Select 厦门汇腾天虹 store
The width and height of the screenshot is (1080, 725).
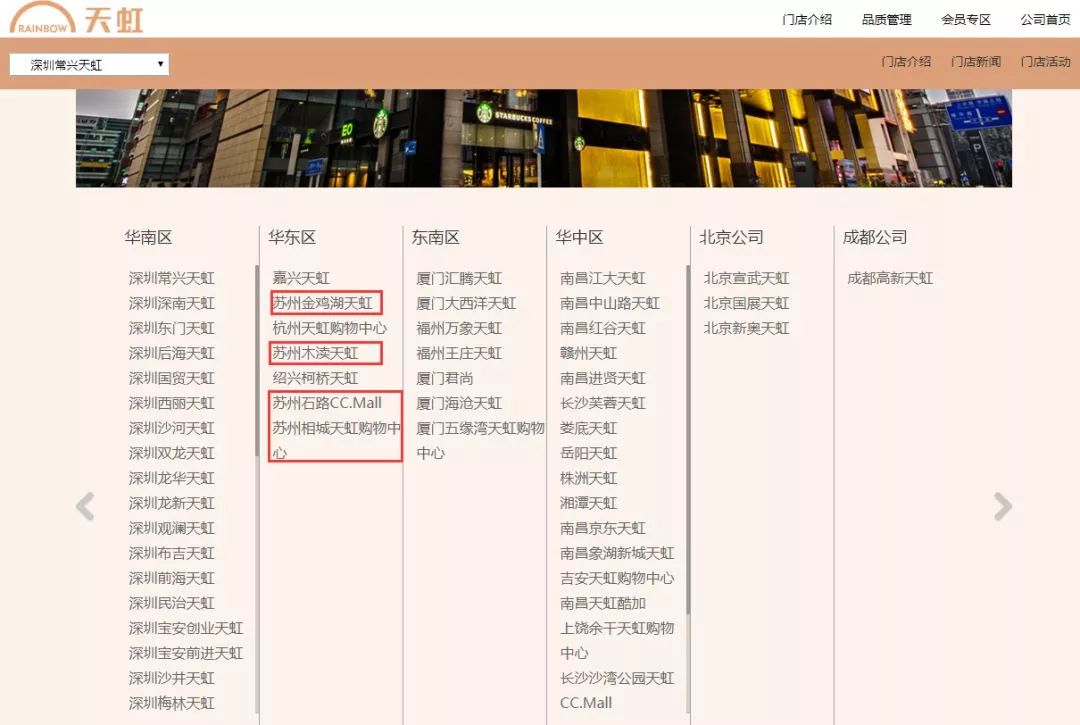click(459, 278)
